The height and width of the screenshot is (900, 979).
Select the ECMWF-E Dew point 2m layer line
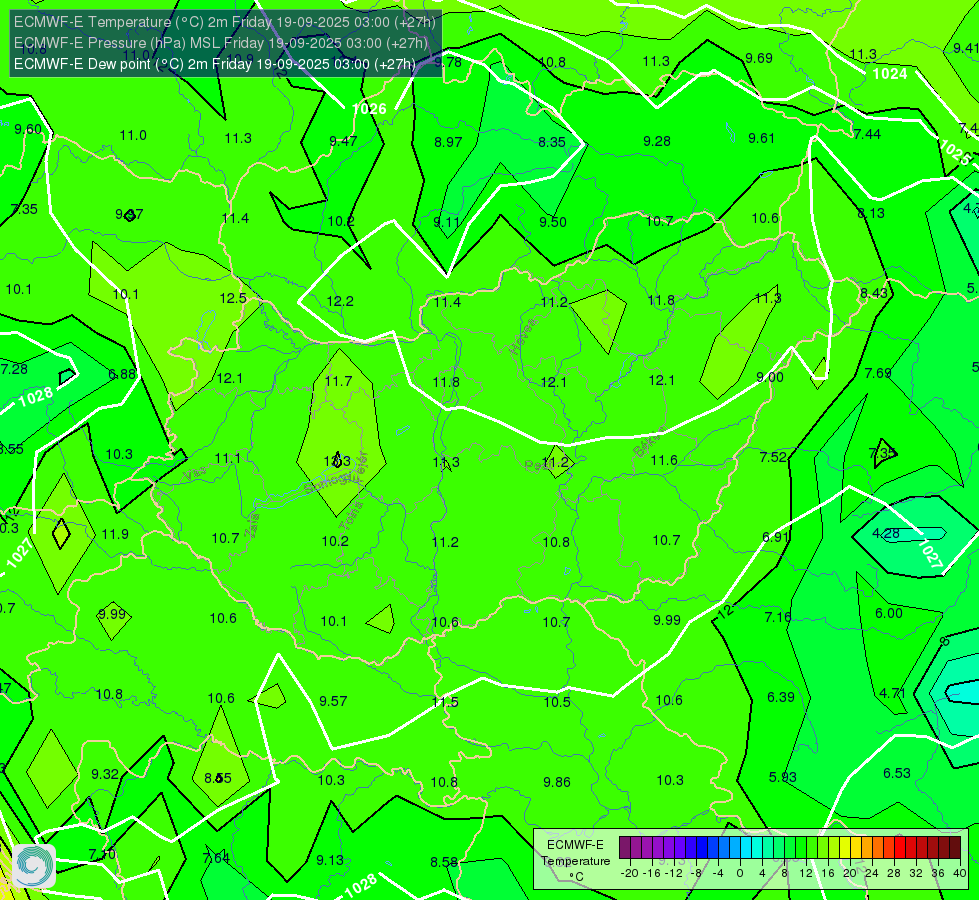pos(215,64)
